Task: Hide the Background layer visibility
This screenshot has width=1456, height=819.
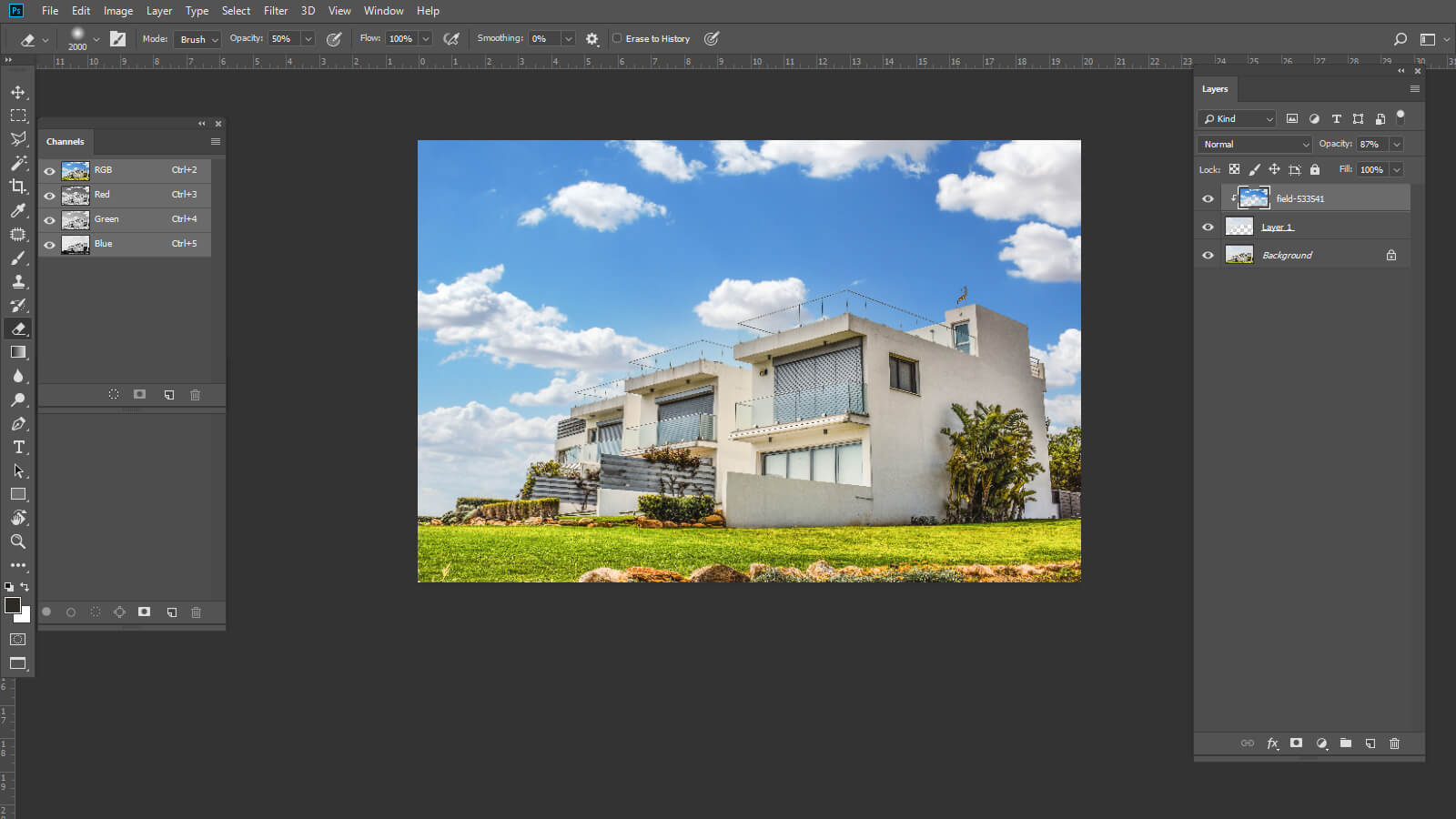Action: point(1208,256)
